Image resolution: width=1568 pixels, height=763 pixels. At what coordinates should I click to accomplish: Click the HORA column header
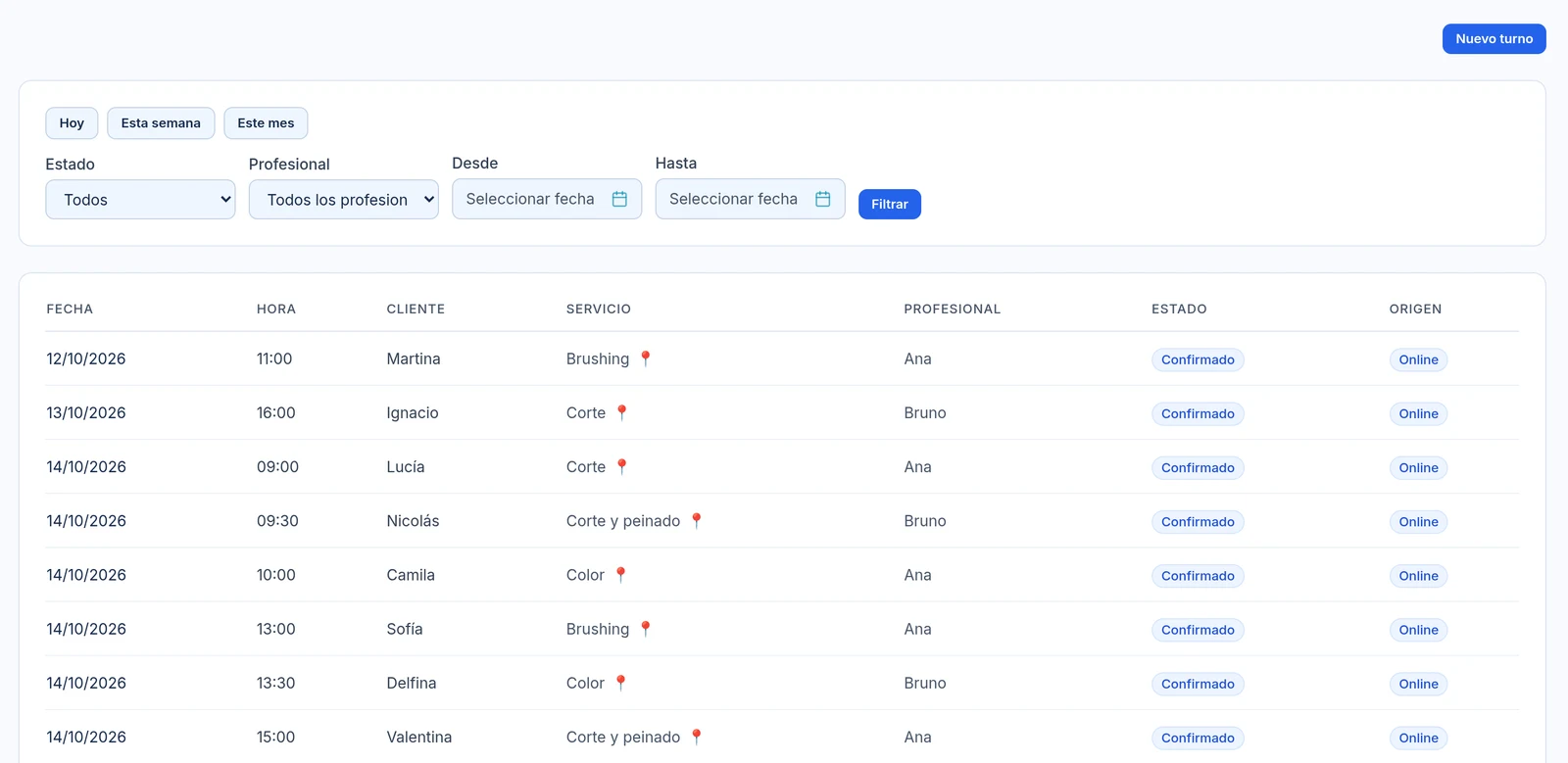[x=276, y=309]
